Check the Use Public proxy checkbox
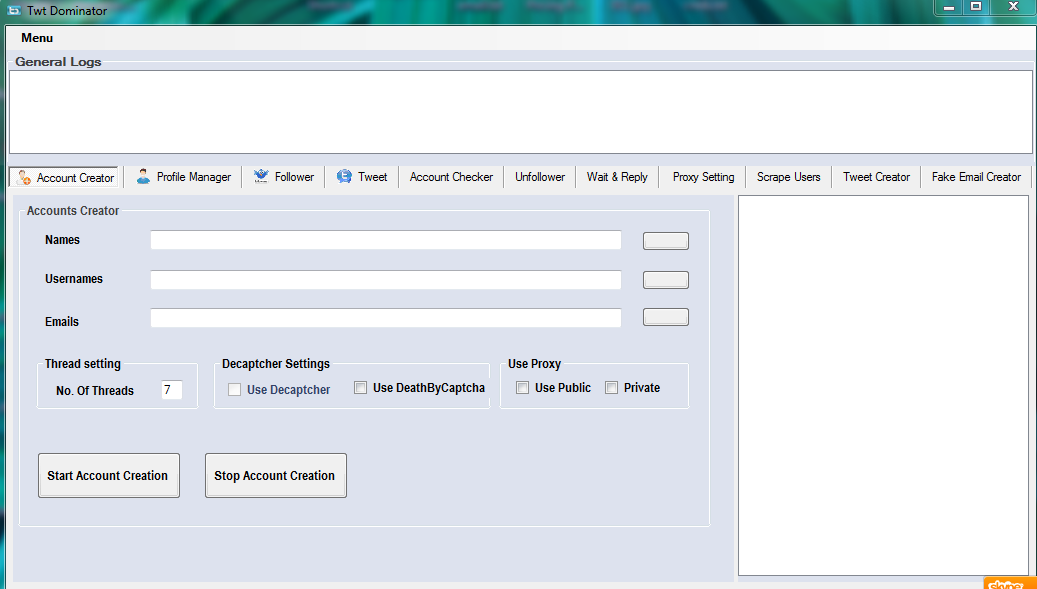Screen dimensions: 1037x589 pyautogui.click(x=522, y=387)
